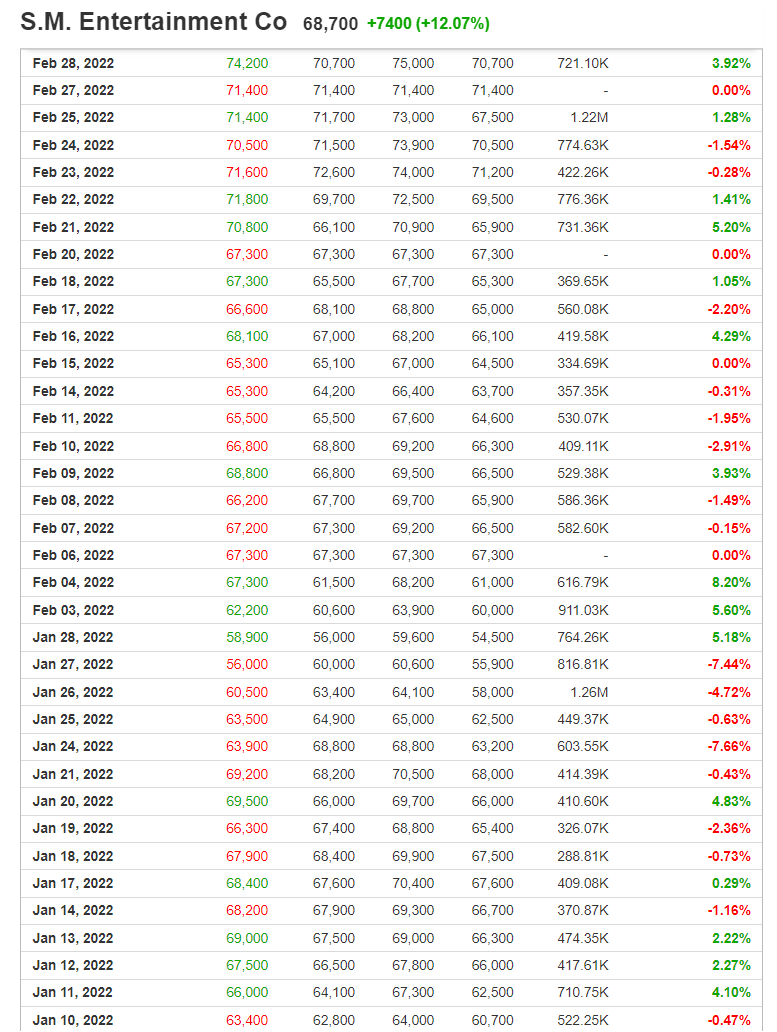Select the Feb 15, 2022 date cell
777x1032 pixels.
coord(73,363)
